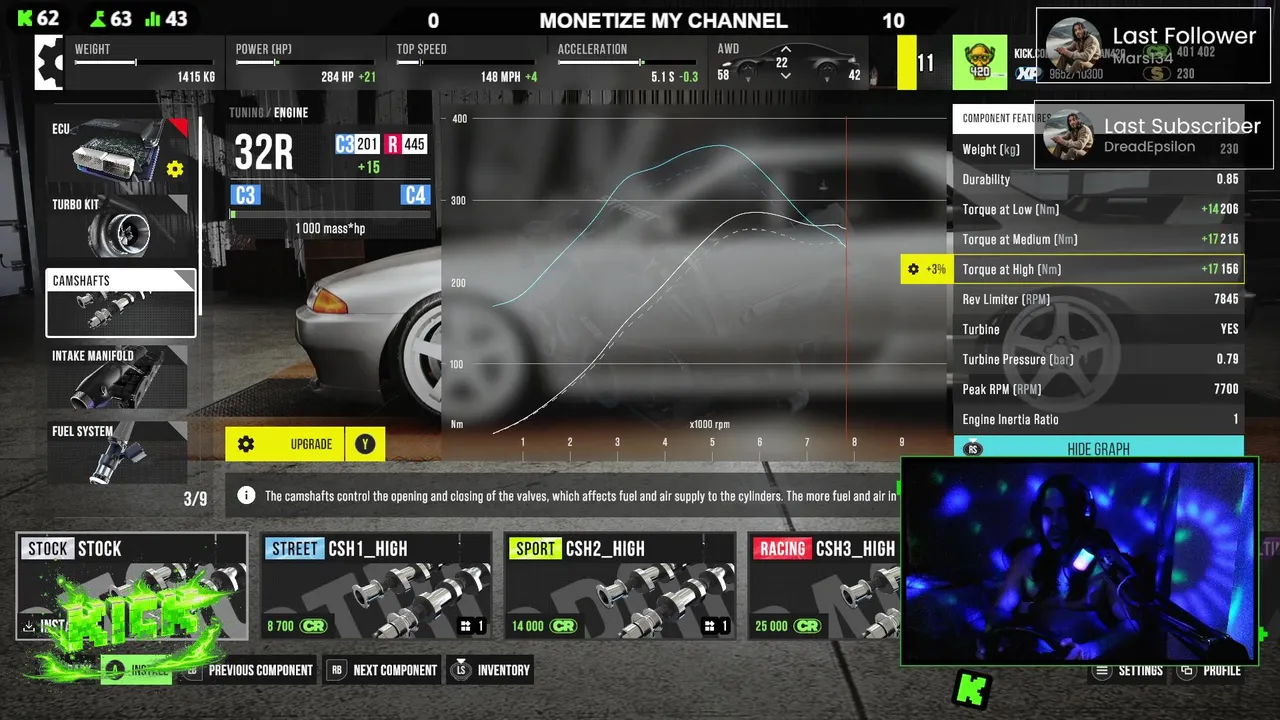The width and height of the screenshot is (1280, 720).
Task: Click the LS stick icon beside Inventory
Action: [461, 670]
